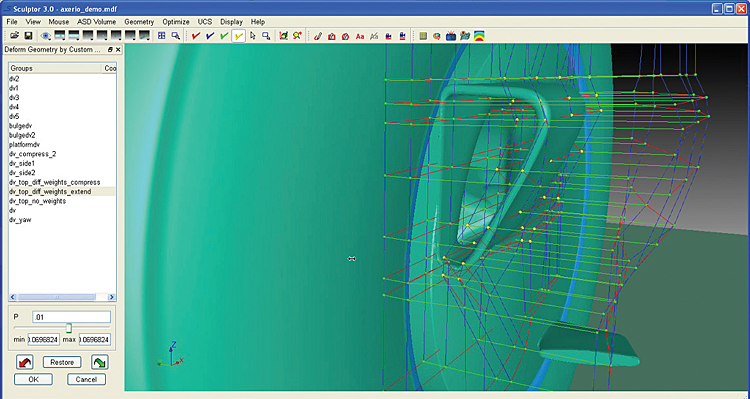The width and height of the screenshot is (750, 399).
Task: Select the bulgedv group
Action: click(x=62, y=126)
